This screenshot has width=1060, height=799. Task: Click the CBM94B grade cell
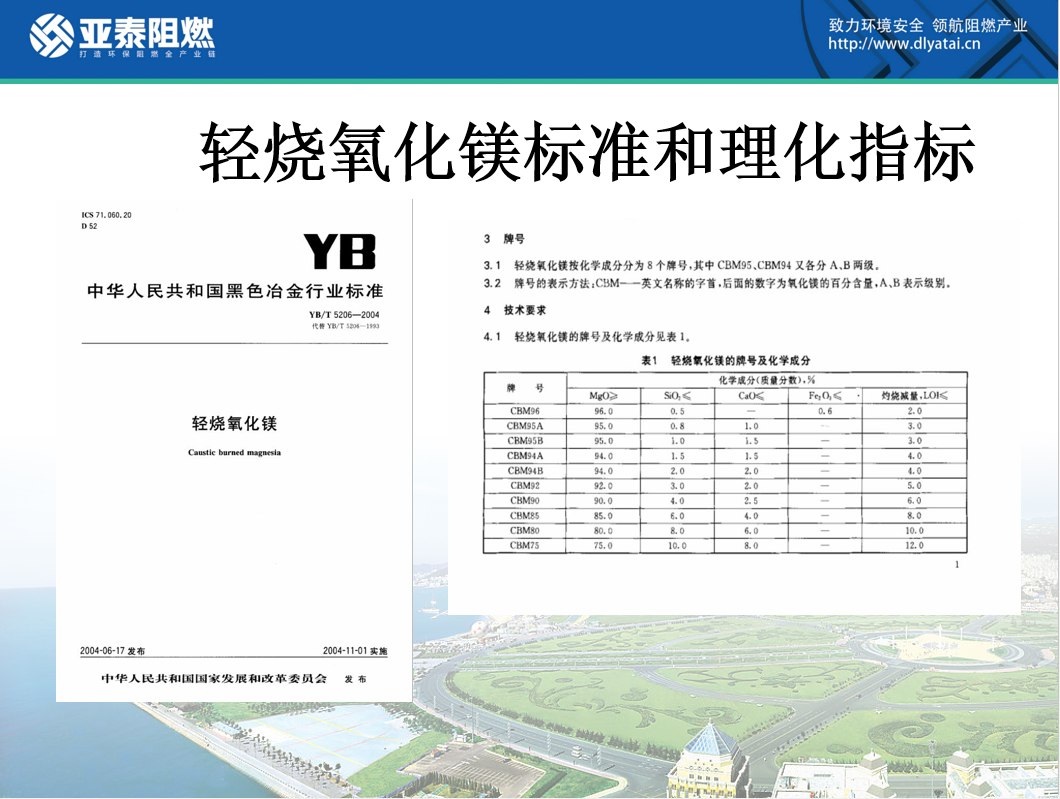[525, 470]
